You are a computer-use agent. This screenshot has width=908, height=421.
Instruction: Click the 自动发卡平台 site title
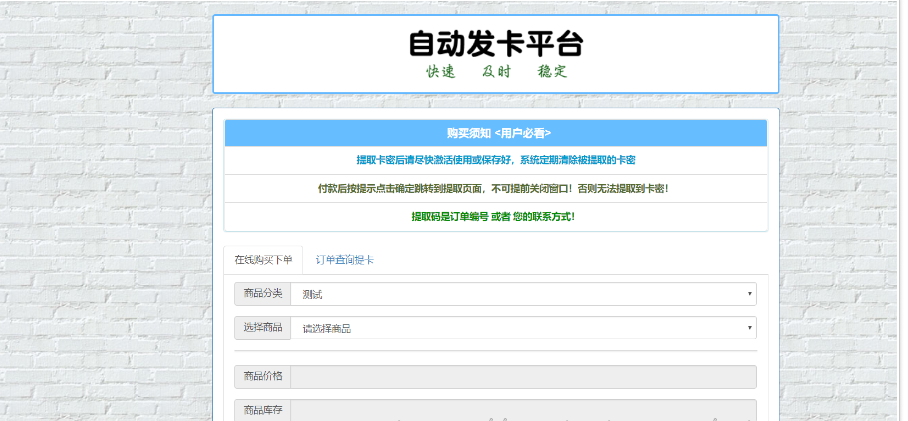pos(495,44)
